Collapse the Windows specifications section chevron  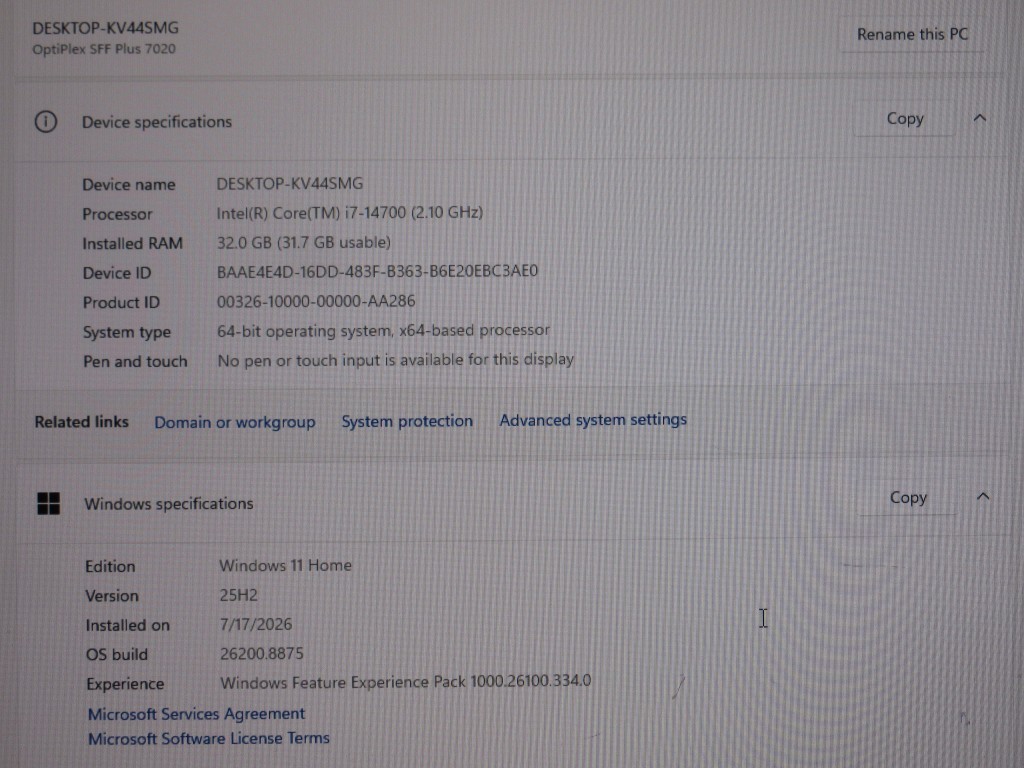983,497
